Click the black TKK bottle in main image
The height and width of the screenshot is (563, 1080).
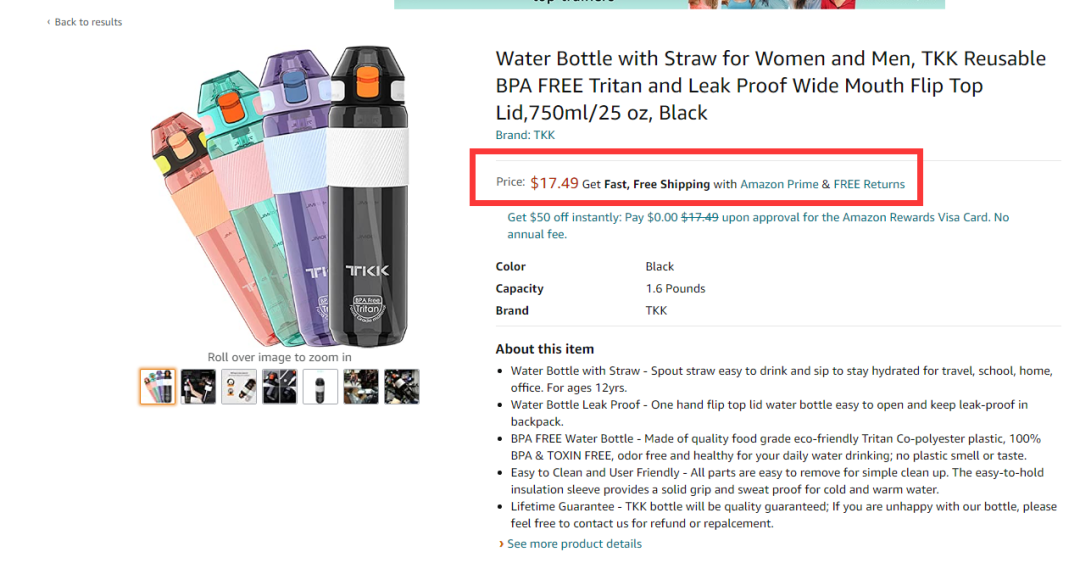tap(367, 200)
